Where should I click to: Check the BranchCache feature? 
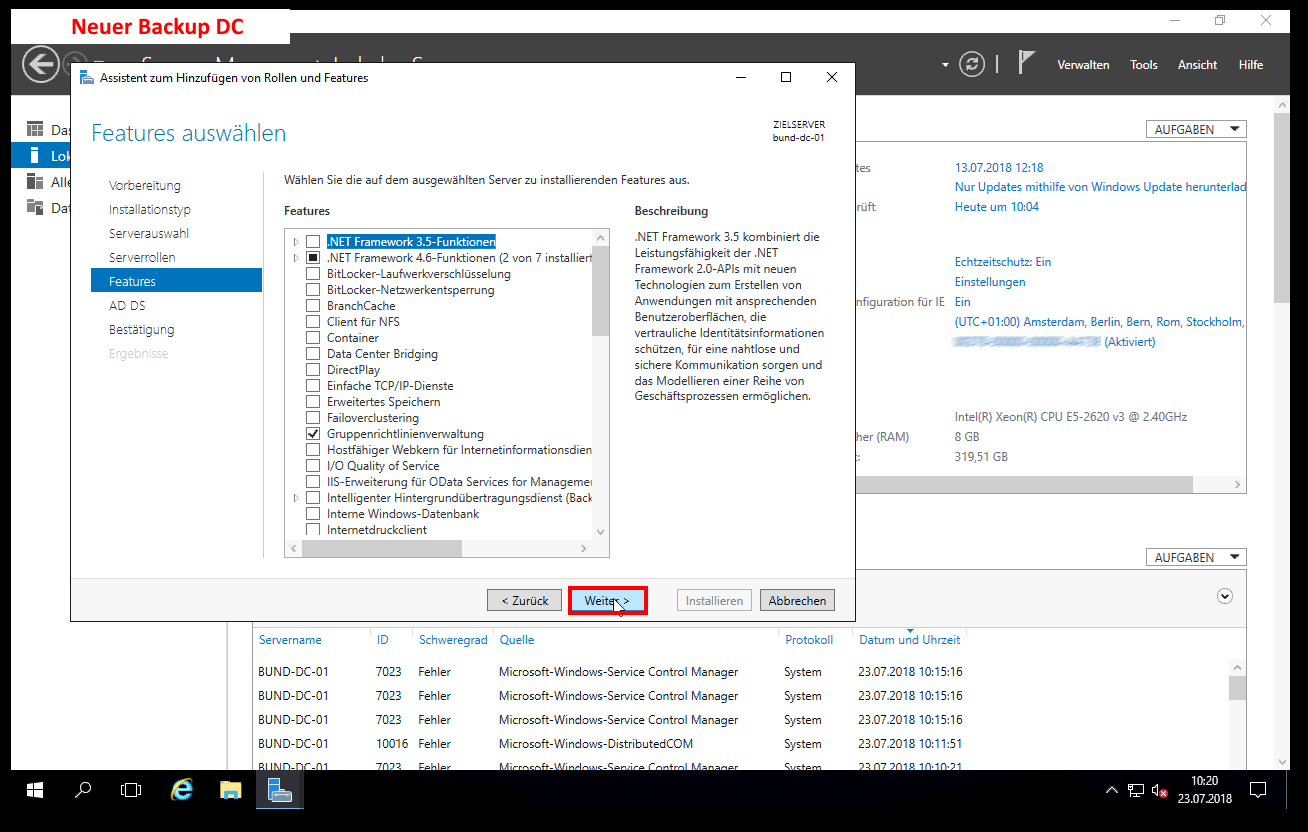tap(313, 306)
